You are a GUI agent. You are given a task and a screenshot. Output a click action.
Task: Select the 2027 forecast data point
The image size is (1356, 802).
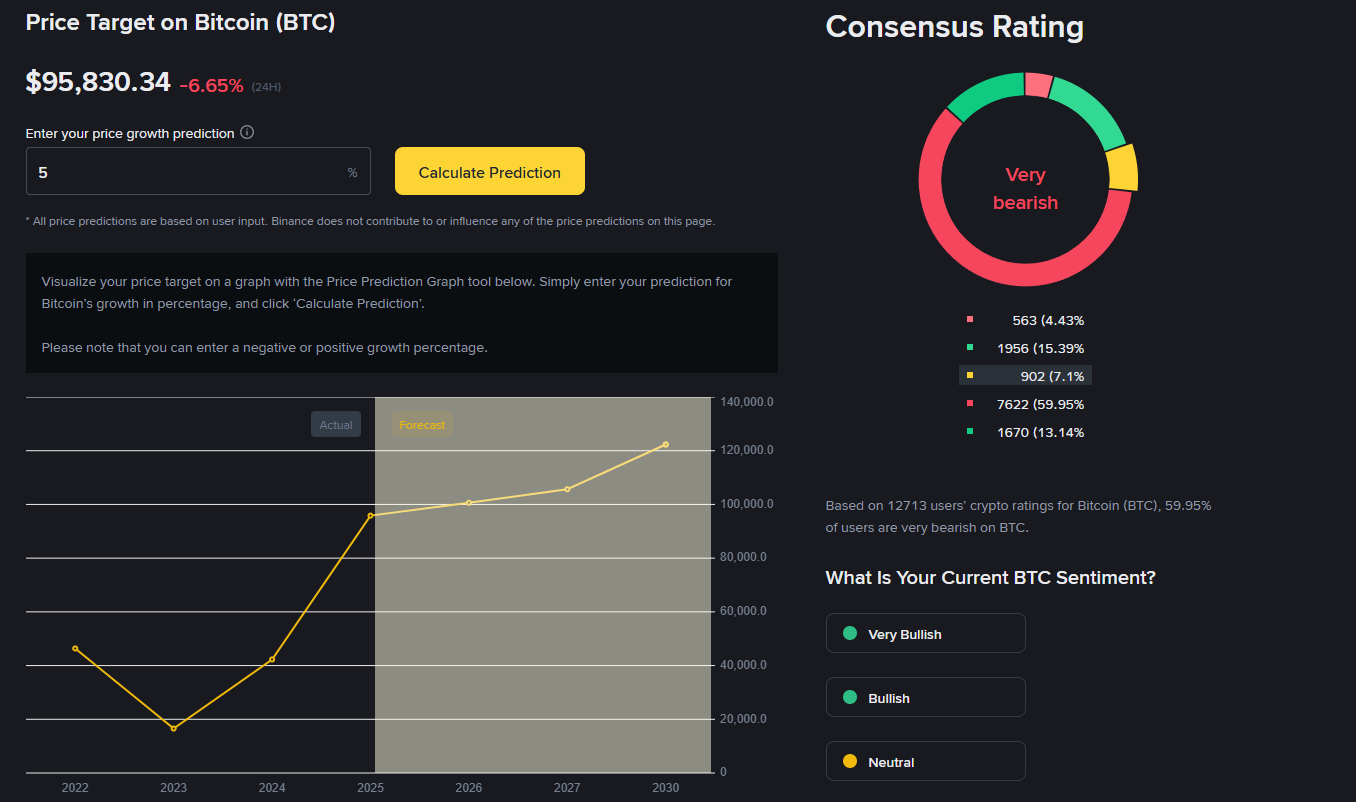point(567,489)
